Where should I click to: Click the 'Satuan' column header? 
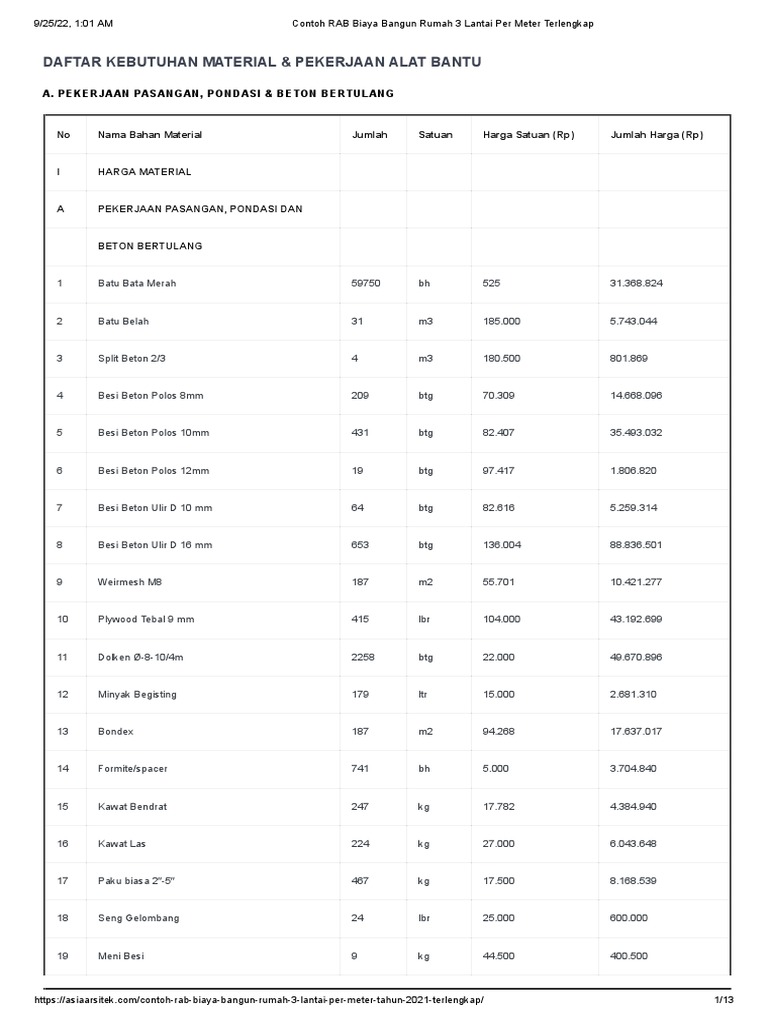click(435, 135)
